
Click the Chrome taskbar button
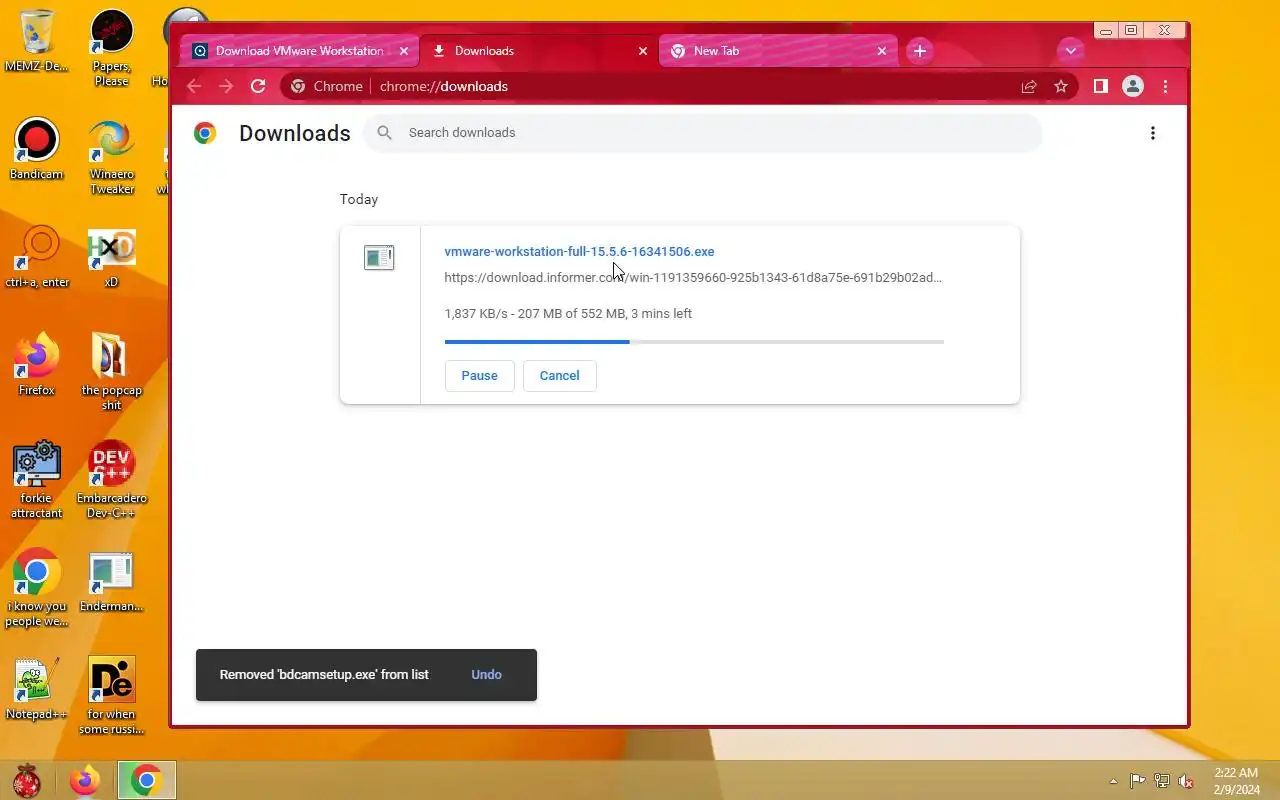point(146,781)
